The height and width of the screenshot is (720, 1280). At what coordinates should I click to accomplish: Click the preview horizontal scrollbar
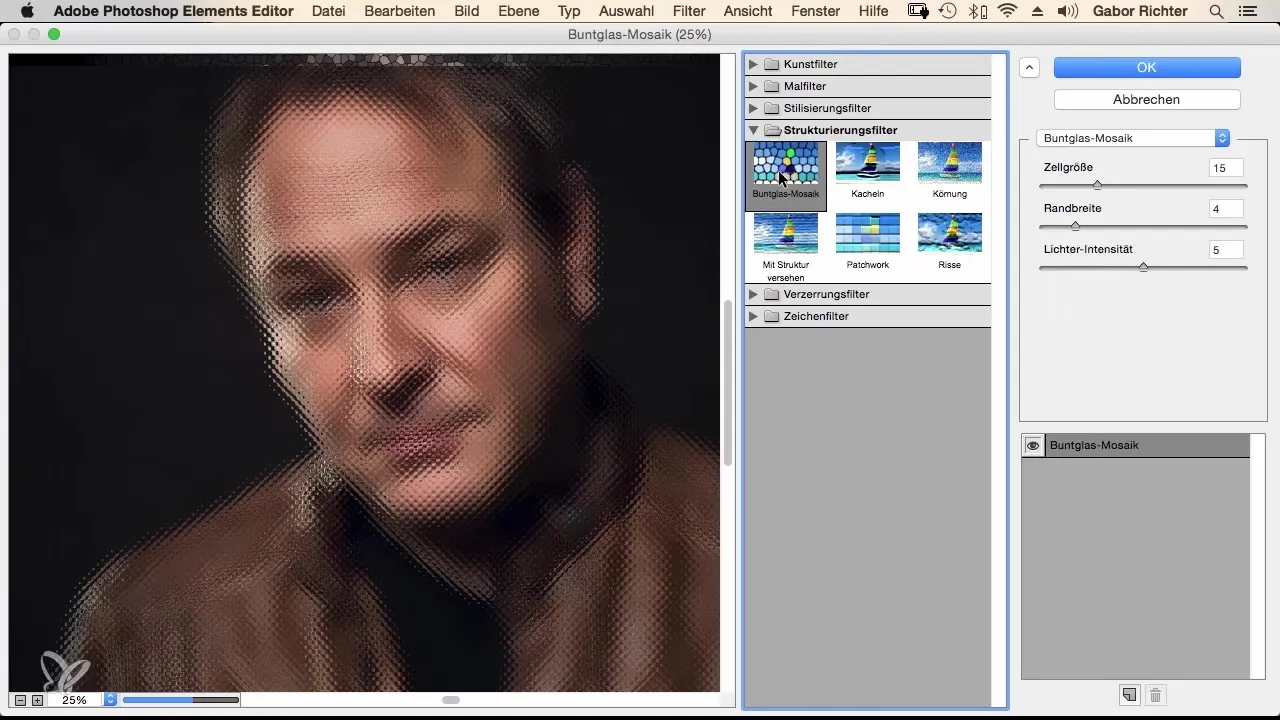(451, 700)
